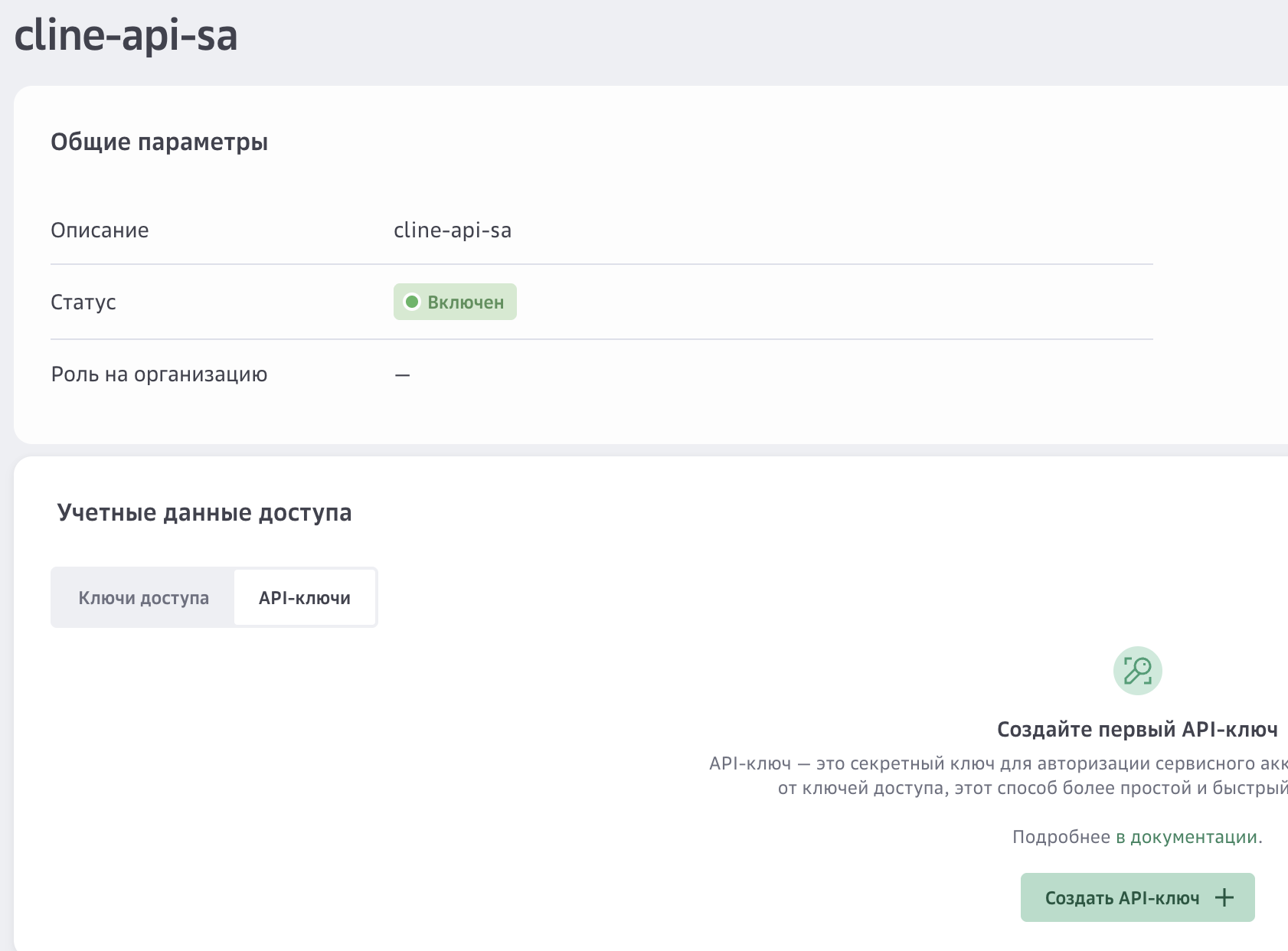Click the Общие параметры section heading

(159, 142)
